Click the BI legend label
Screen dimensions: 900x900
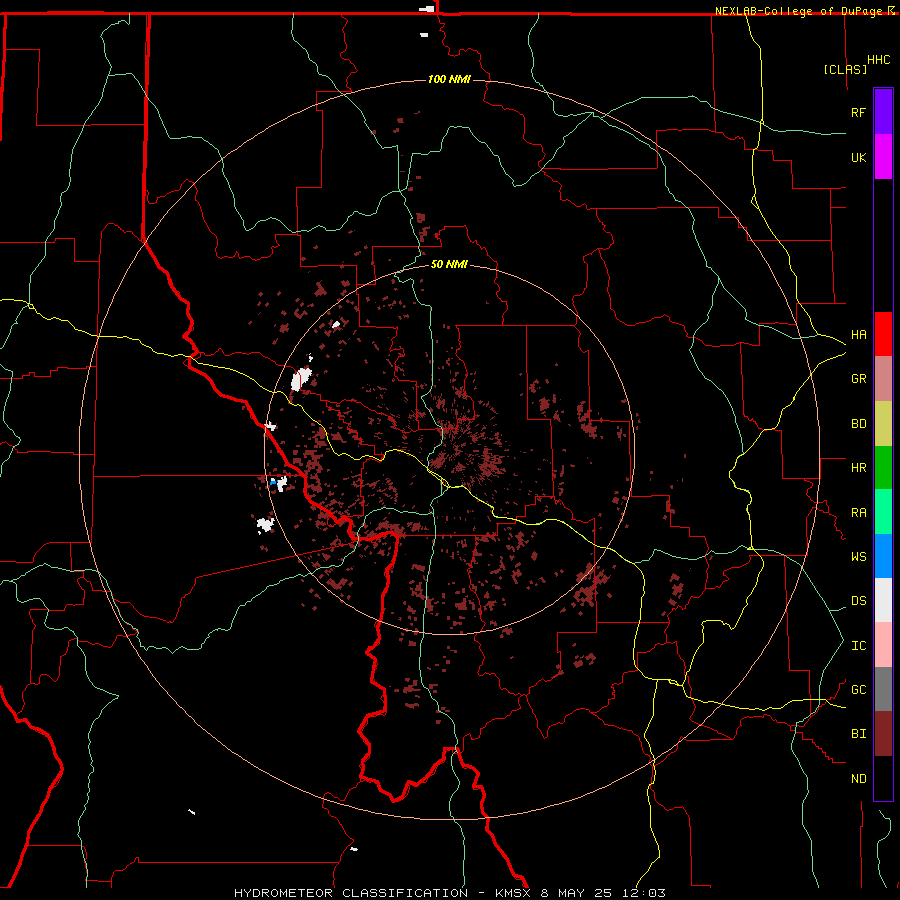(858, 734)
